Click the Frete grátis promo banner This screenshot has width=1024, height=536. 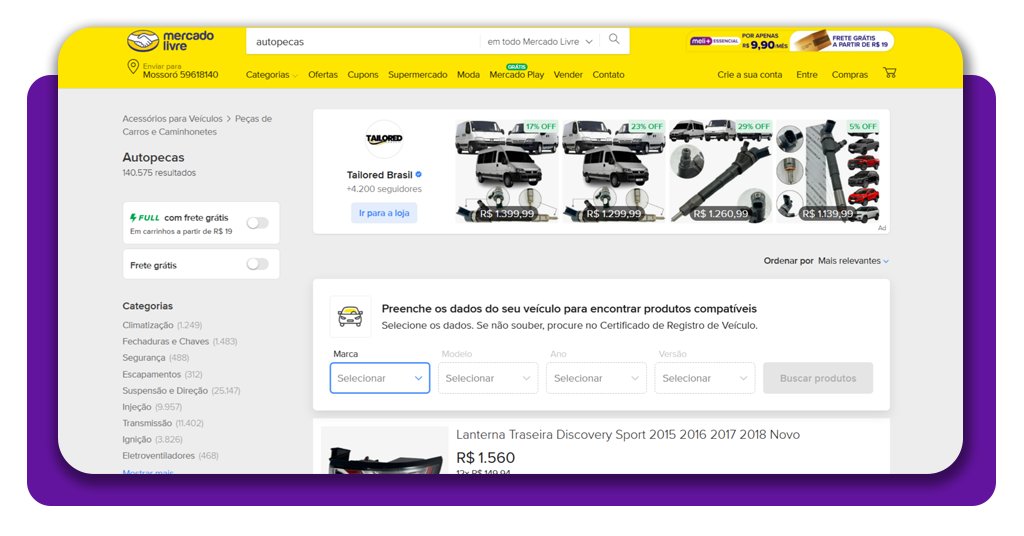(842, 41)
